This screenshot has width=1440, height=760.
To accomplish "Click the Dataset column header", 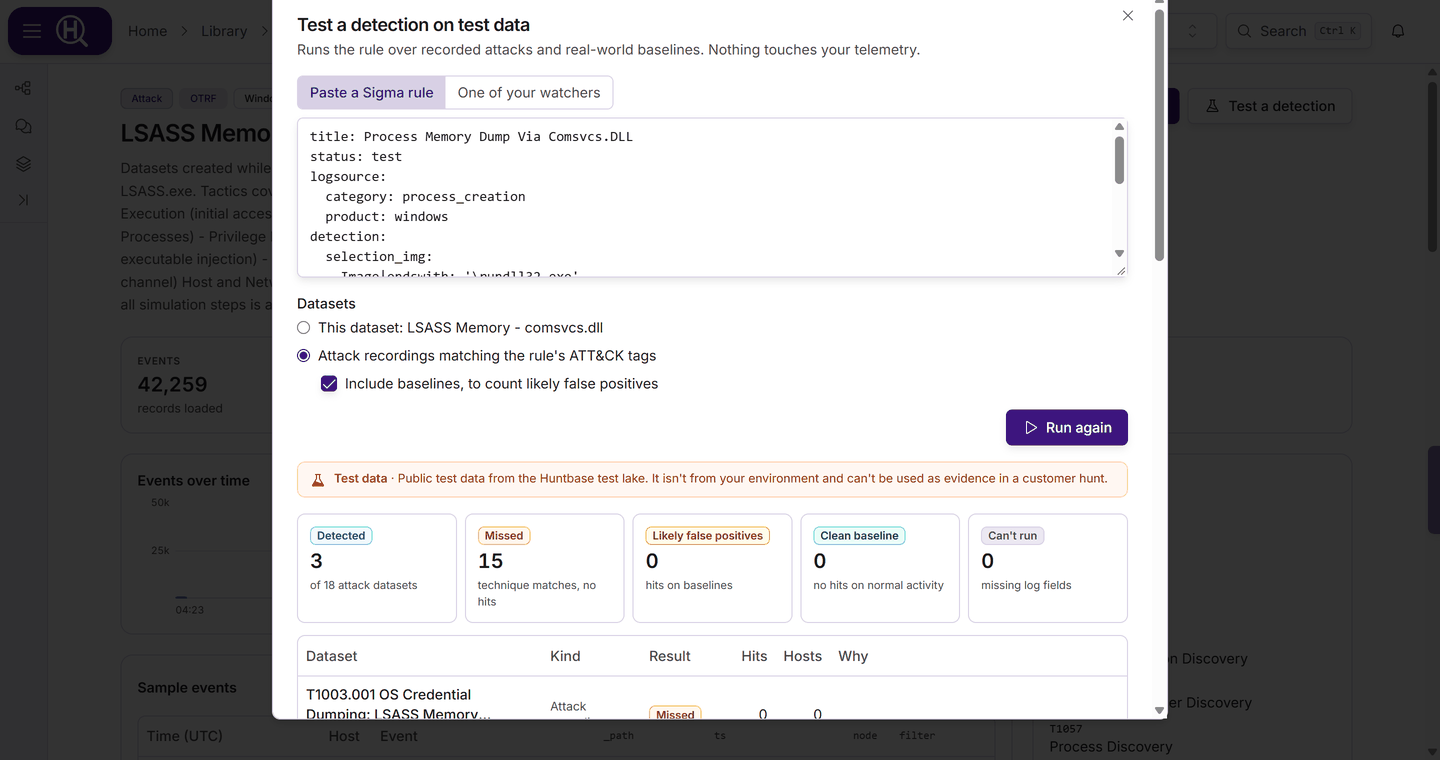I will click(x=332, y=656).
